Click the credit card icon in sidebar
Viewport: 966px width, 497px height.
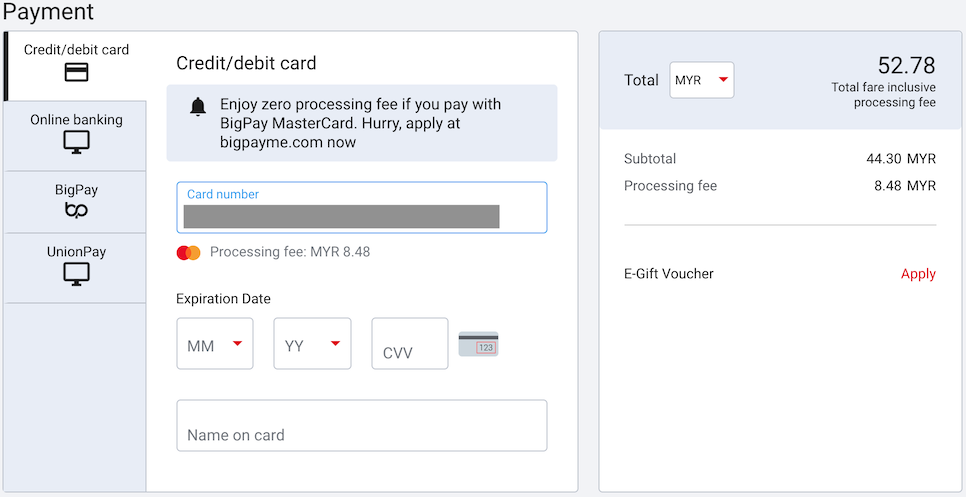point(76,72)
